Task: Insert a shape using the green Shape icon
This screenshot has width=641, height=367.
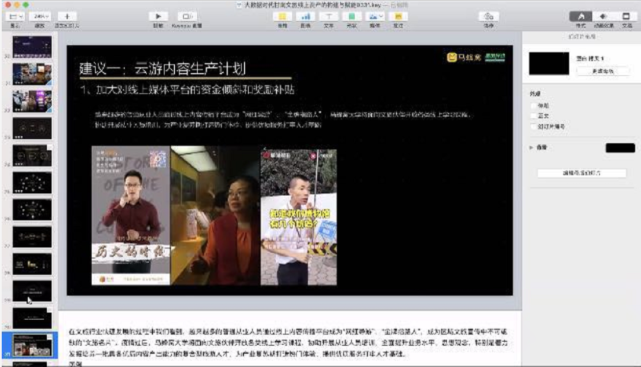Action: pyautogui.click(x=352, y=16)
